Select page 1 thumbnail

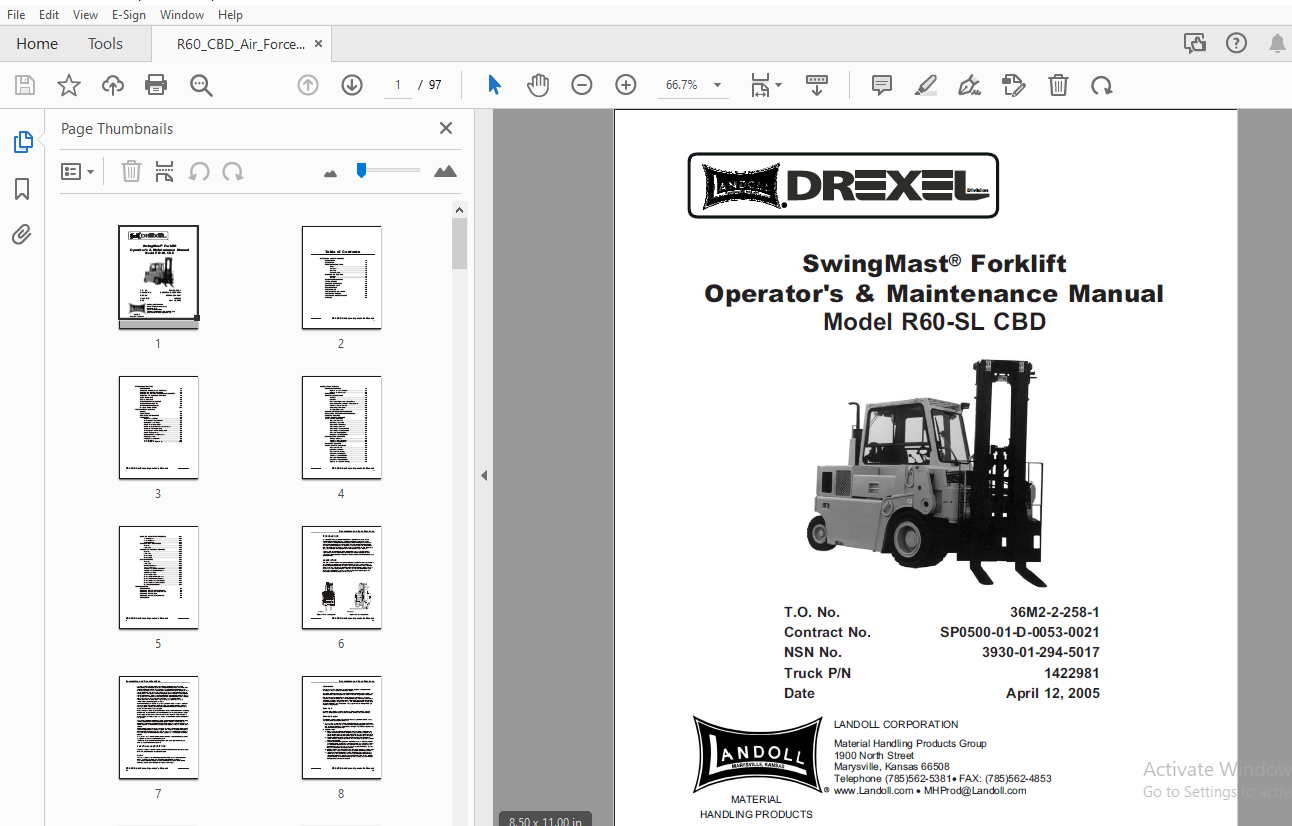pos(158,277)
